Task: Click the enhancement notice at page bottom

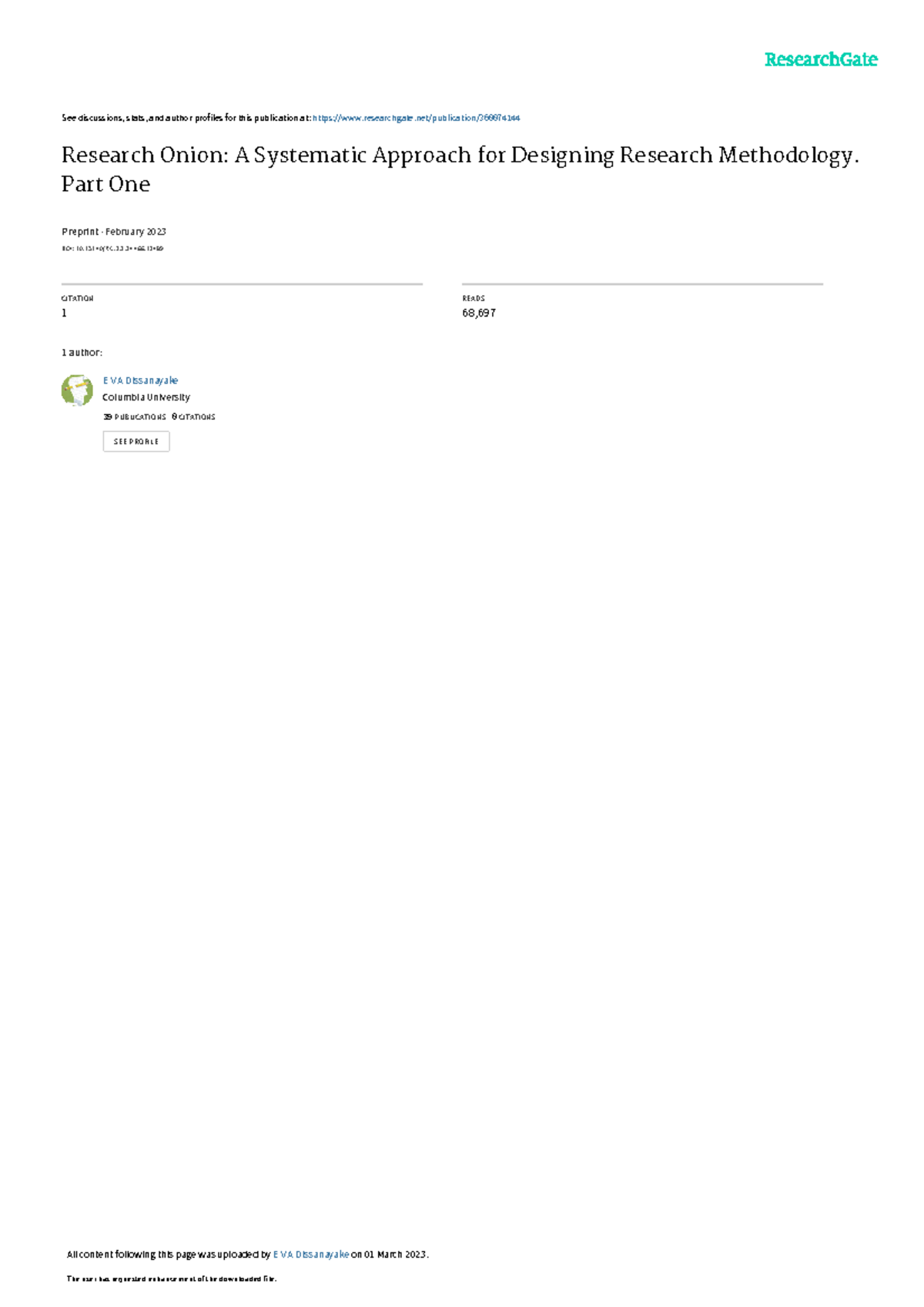Action: pyautogui.click(x=171, y=1279)
